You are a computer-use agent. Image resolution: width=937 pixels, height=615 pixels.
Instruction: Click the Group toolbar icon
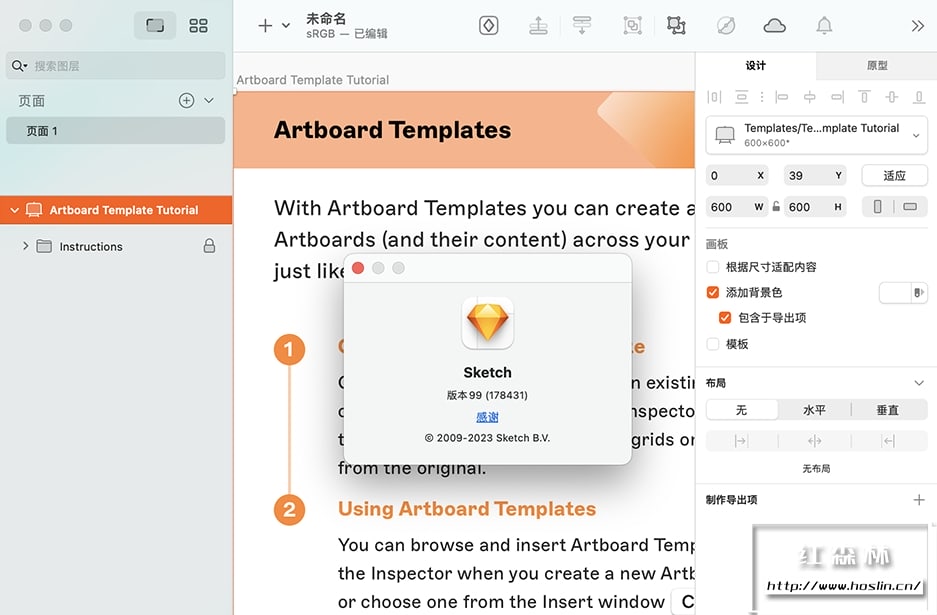pyautogui.click(x=632, y=26)
